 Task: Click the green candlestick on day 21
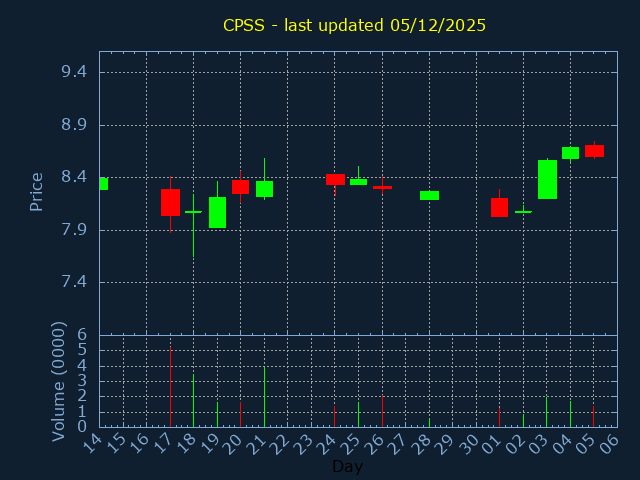coord(264,188)
